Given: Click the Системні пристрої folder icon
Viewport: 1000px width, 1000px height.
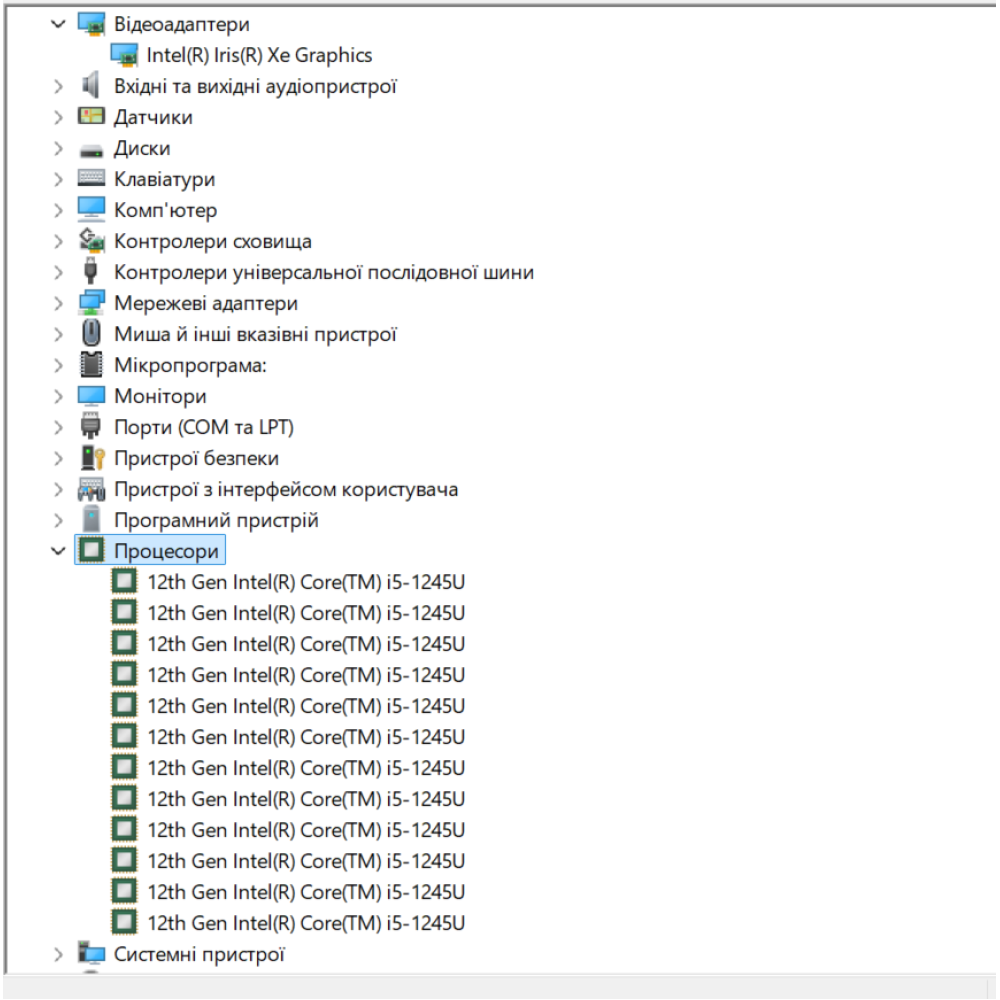Looking at the screenshot, I should (91, 953).
